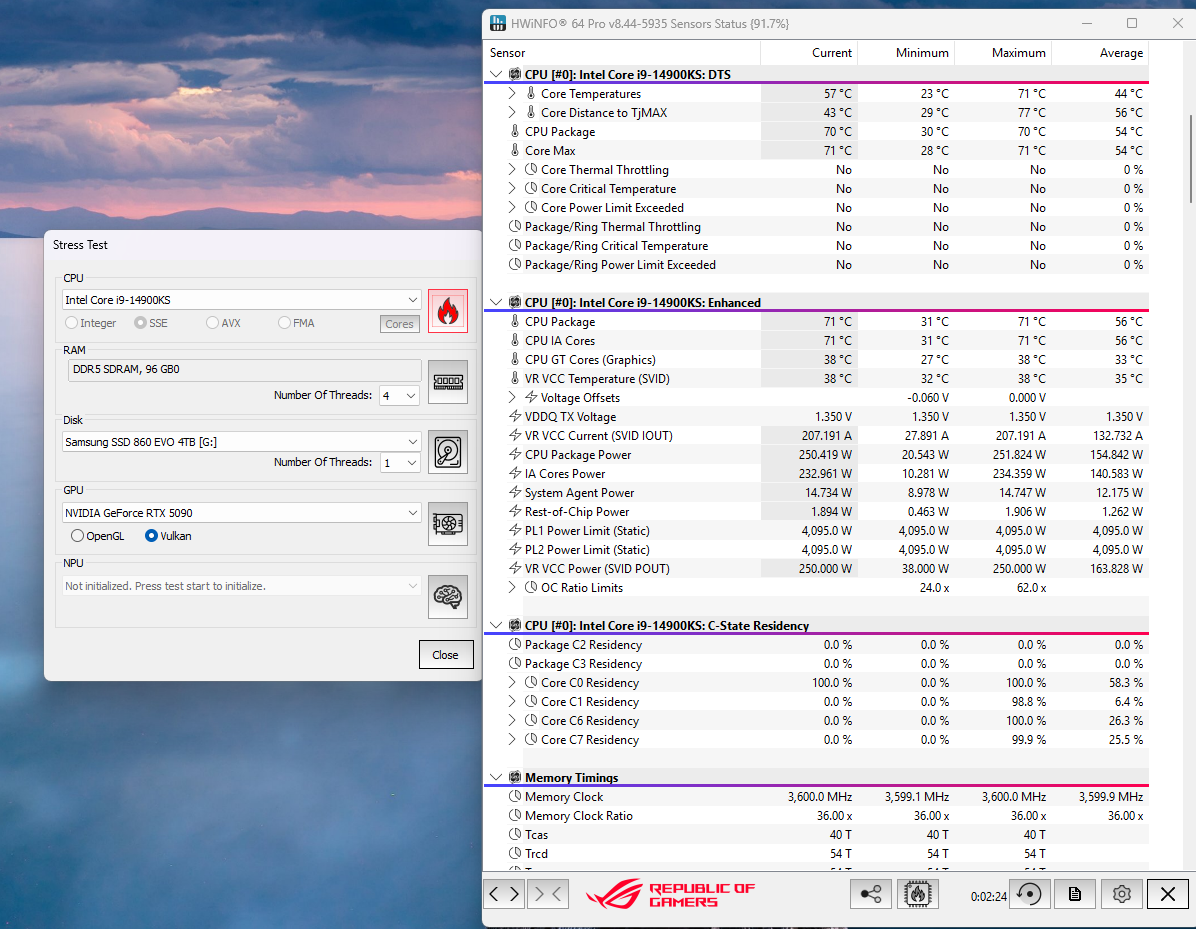
Task: Expand the OC Ratio Limits row
Action: coord(513,587)
